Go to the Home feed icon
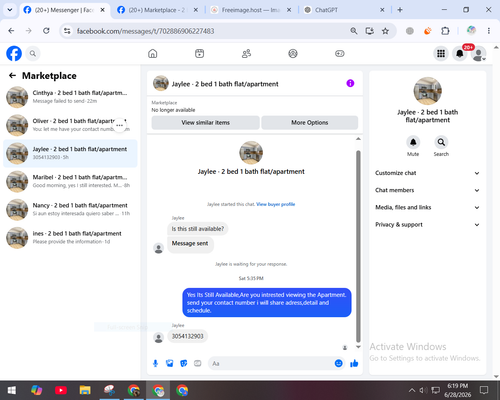The width and height of the screenshot is (500, 400). [153, 53]
